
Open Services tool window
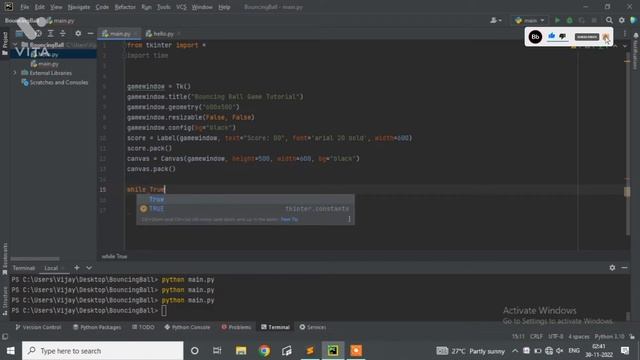click(313, 327)
